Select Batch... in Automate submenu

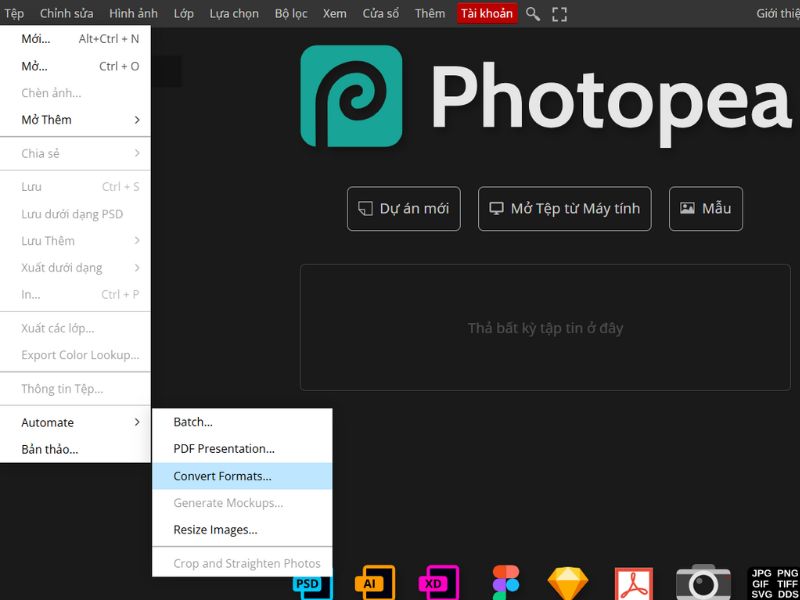242,422
